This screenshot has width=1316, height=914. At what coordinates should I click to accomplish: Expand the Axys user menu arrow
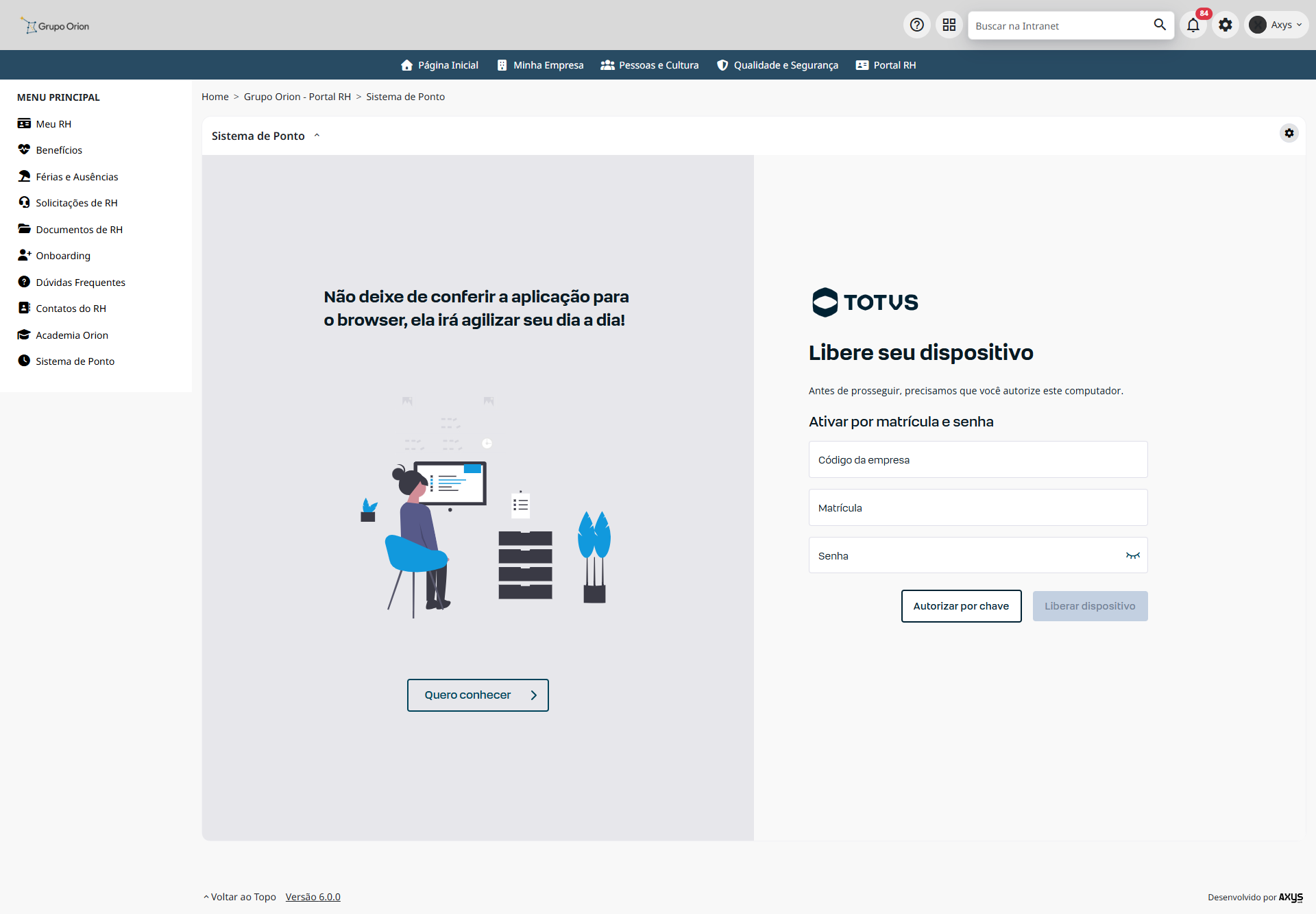1299,25
